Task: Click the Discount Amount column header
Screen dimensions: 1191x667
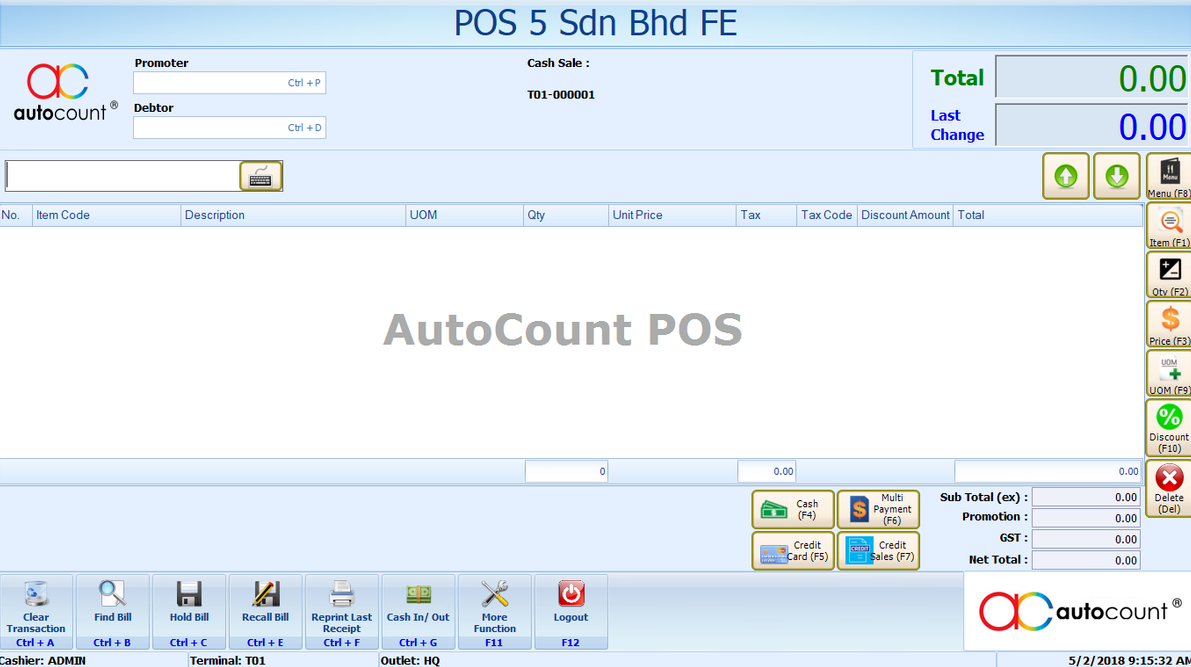Action: click(x=905, y=215)
